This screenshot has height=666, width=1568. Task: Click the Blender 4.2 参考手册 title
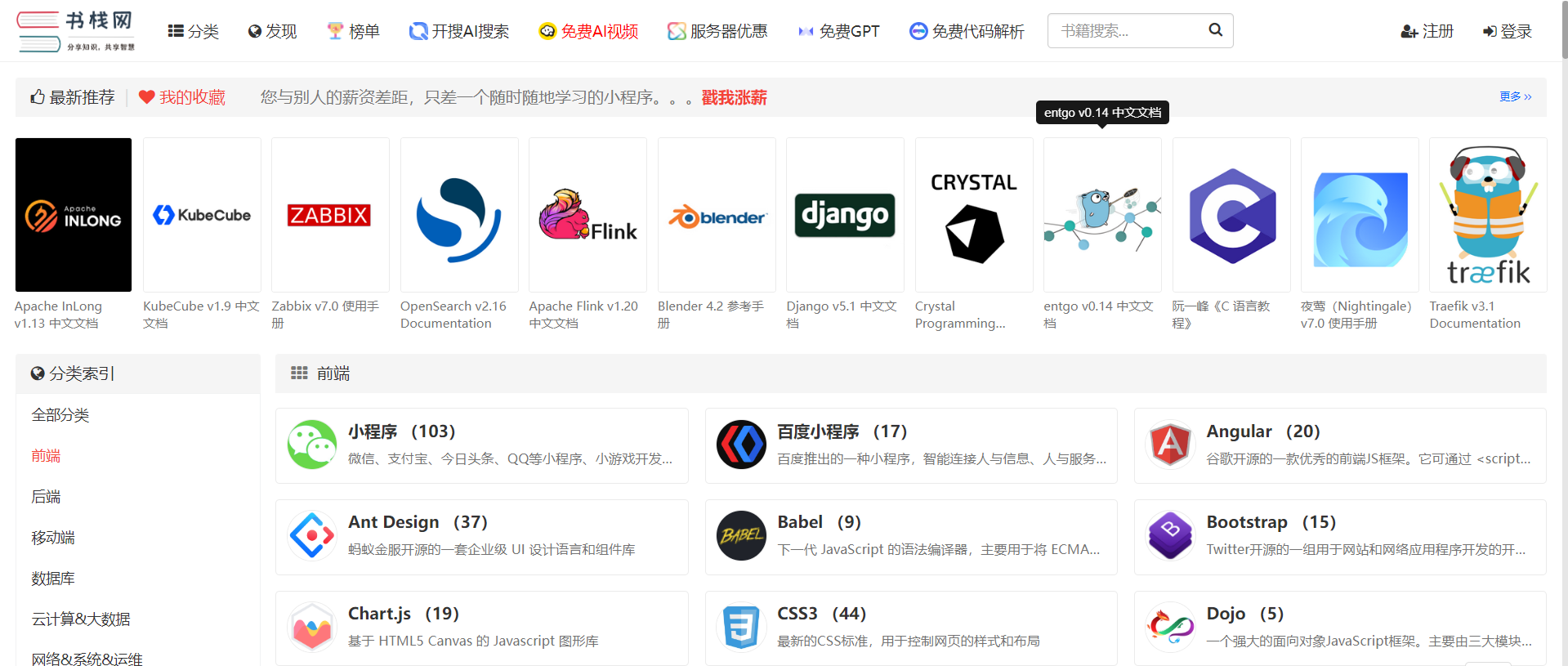tap(711, 315)
